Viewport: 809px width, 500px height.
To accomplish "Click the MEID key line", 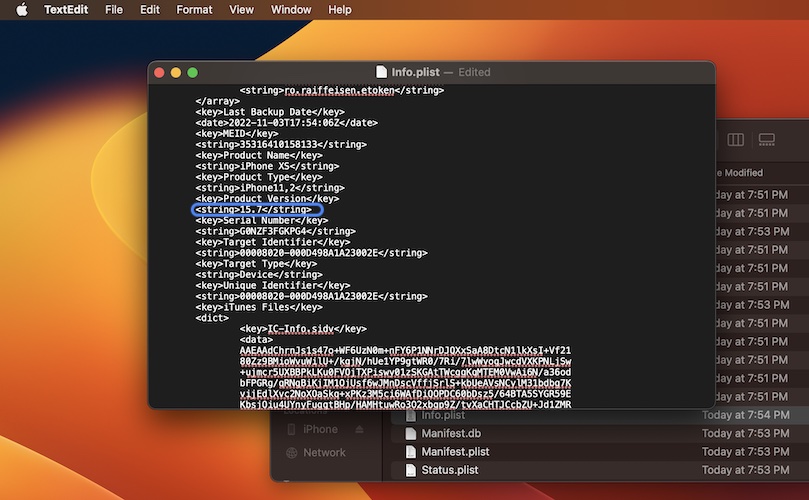I will [236, 134].
